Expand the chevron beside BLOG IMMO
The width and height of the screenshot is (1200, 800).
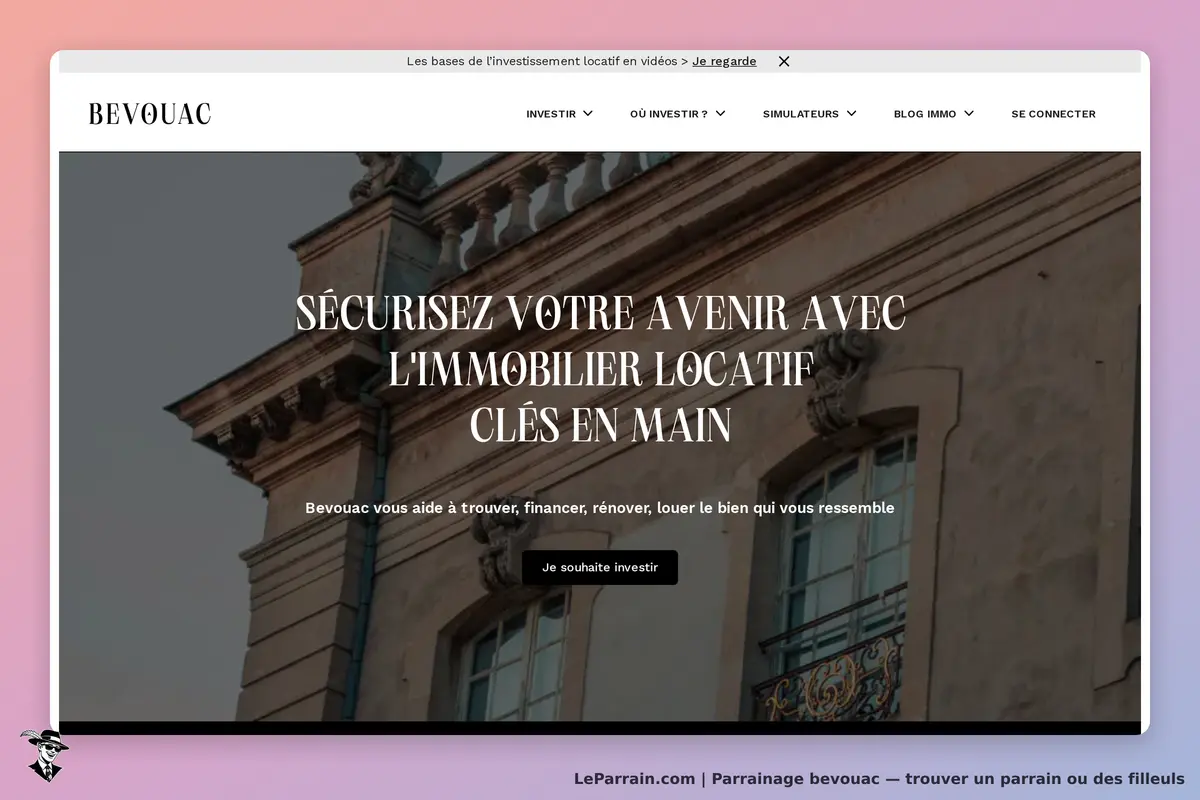tap(968, 114)
